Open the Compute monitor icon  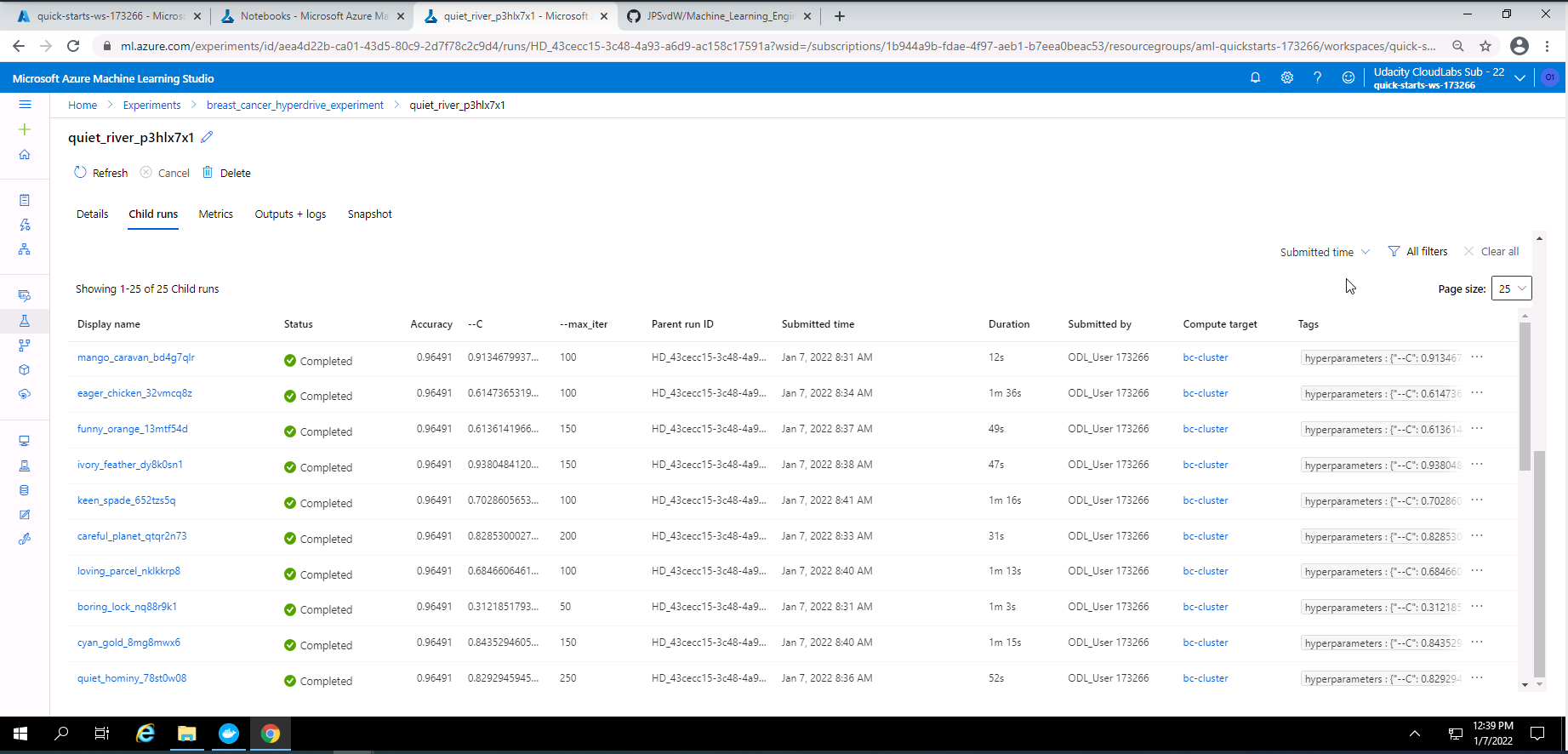(x=25, y=441)
